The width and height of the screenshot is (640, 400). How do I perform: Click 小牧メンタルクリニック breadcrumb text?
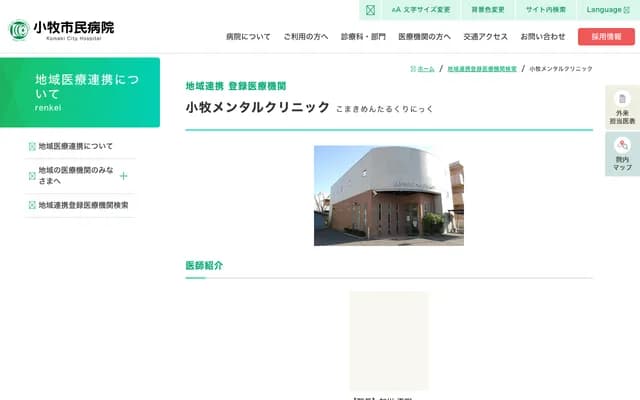[561, 69]
